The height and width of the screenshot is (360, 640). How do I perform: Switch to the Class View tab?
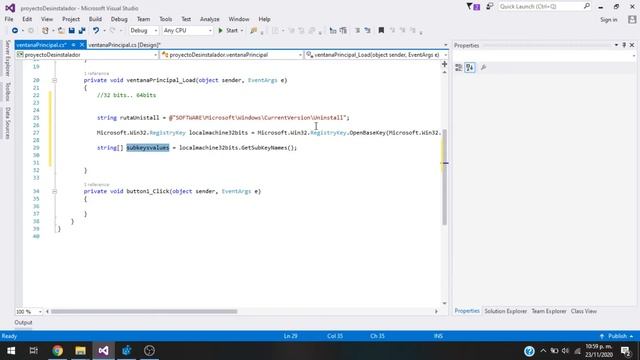583,311
